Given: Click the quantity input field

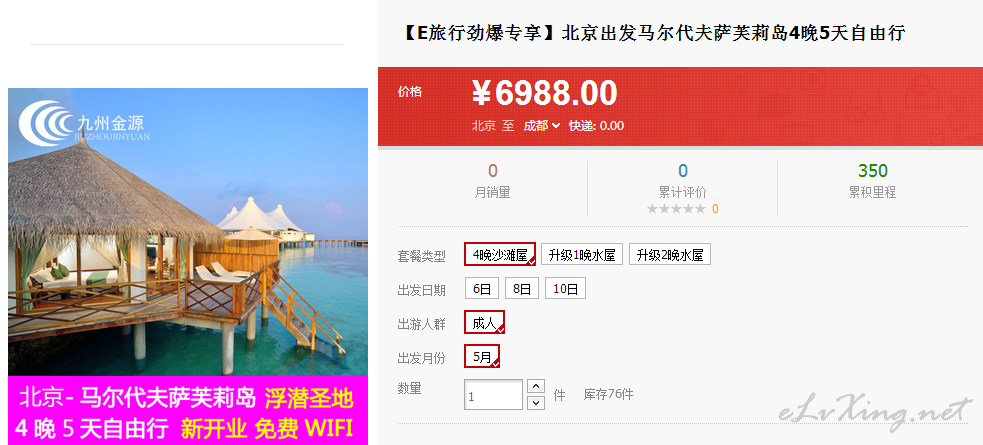Looking at the screenshot, I should point(493,395).
